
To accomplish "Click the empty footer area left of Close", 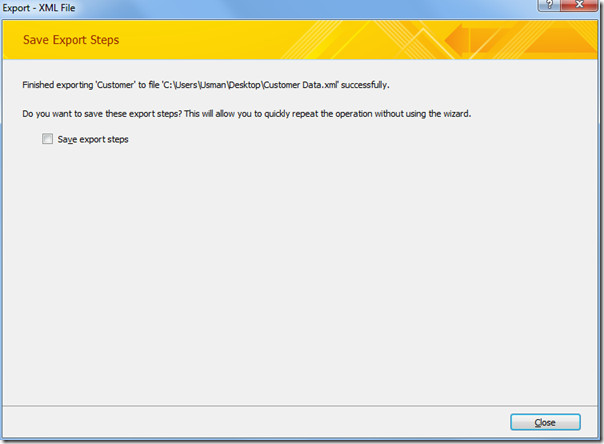I will (254, 422).
